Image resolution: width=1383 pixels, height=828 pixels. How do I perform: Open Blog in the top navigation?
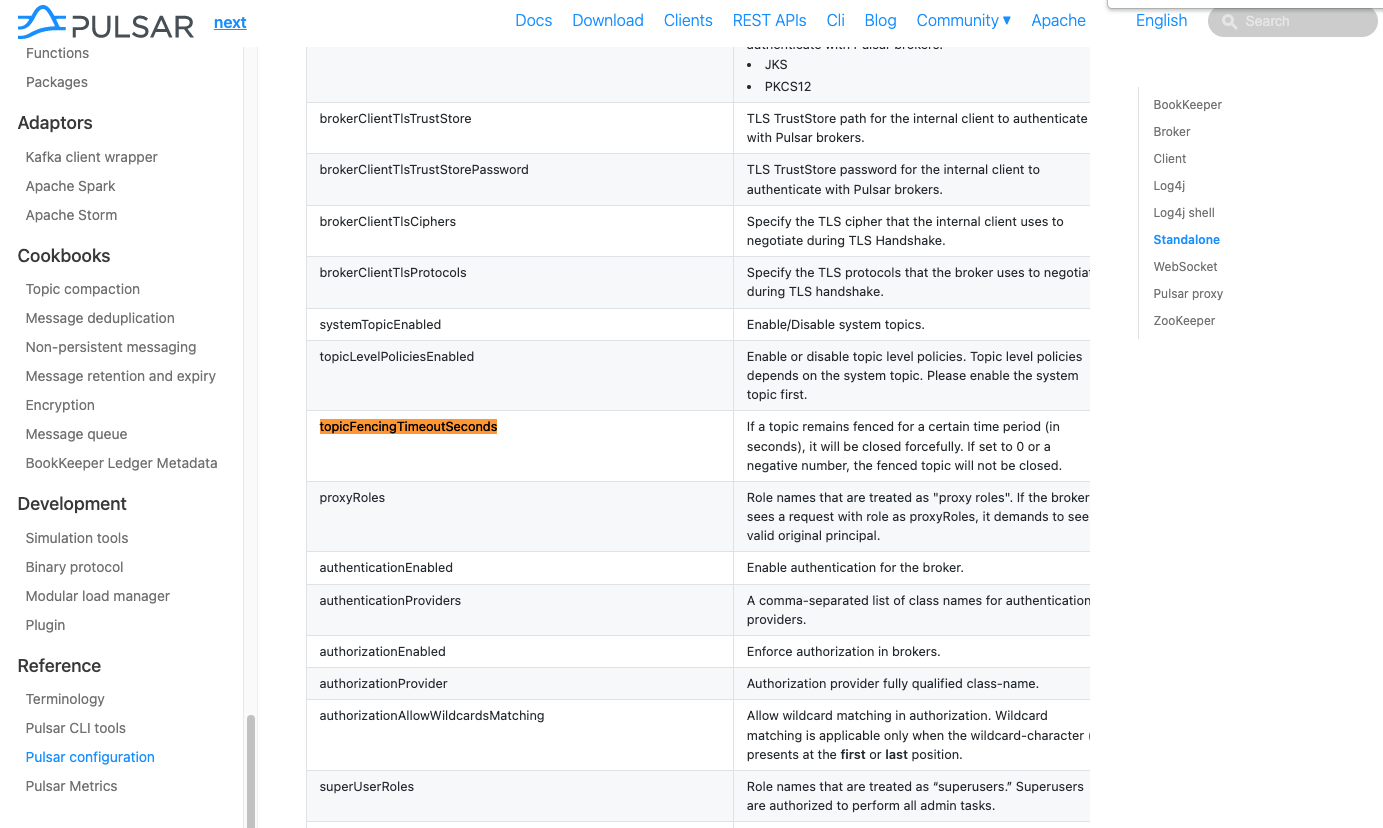(880, 20)
